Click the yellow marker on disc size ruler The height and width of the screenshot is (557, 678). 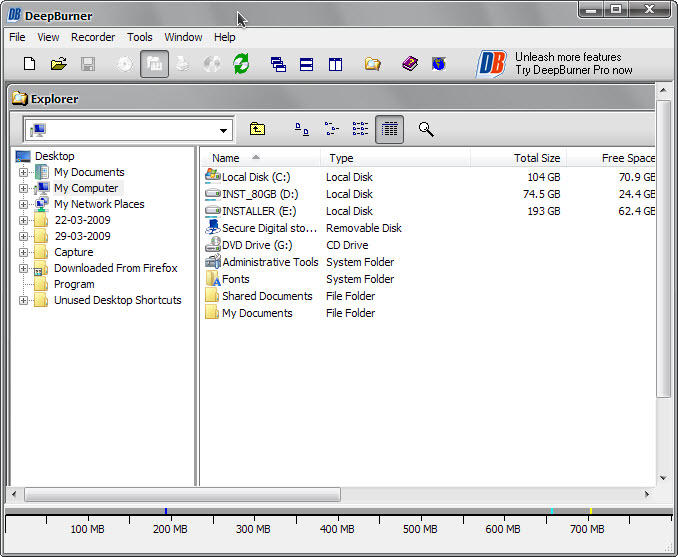click(x=590, y=511)
